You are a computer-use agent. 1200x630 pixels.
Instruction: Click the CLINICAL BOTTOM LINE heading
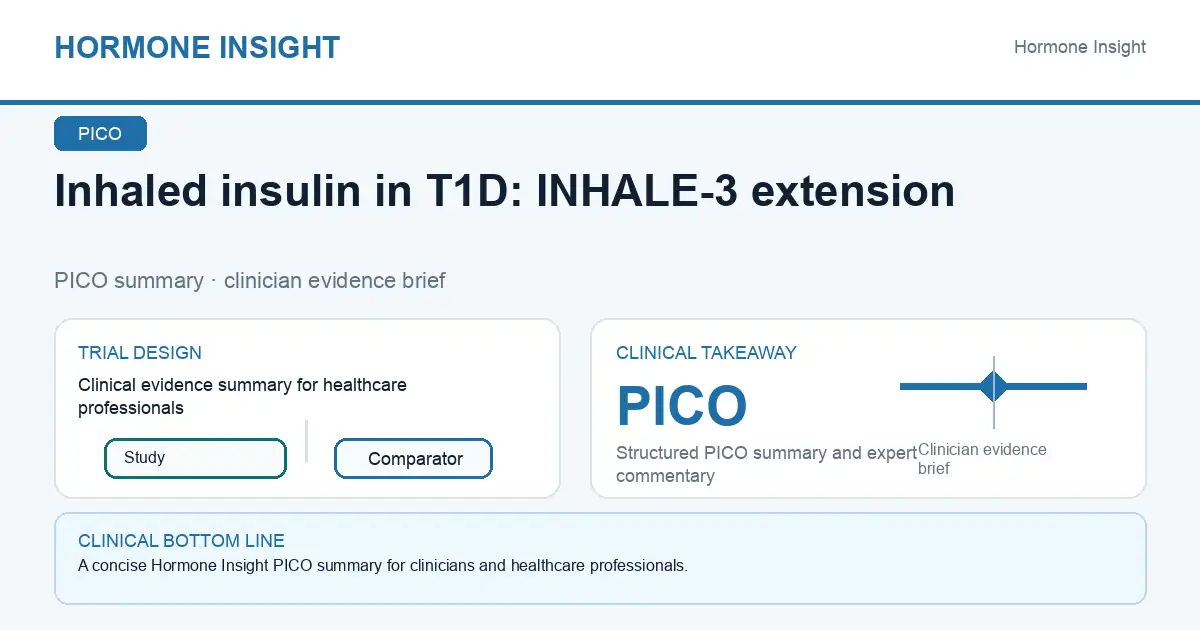click(x=181, y=541)
